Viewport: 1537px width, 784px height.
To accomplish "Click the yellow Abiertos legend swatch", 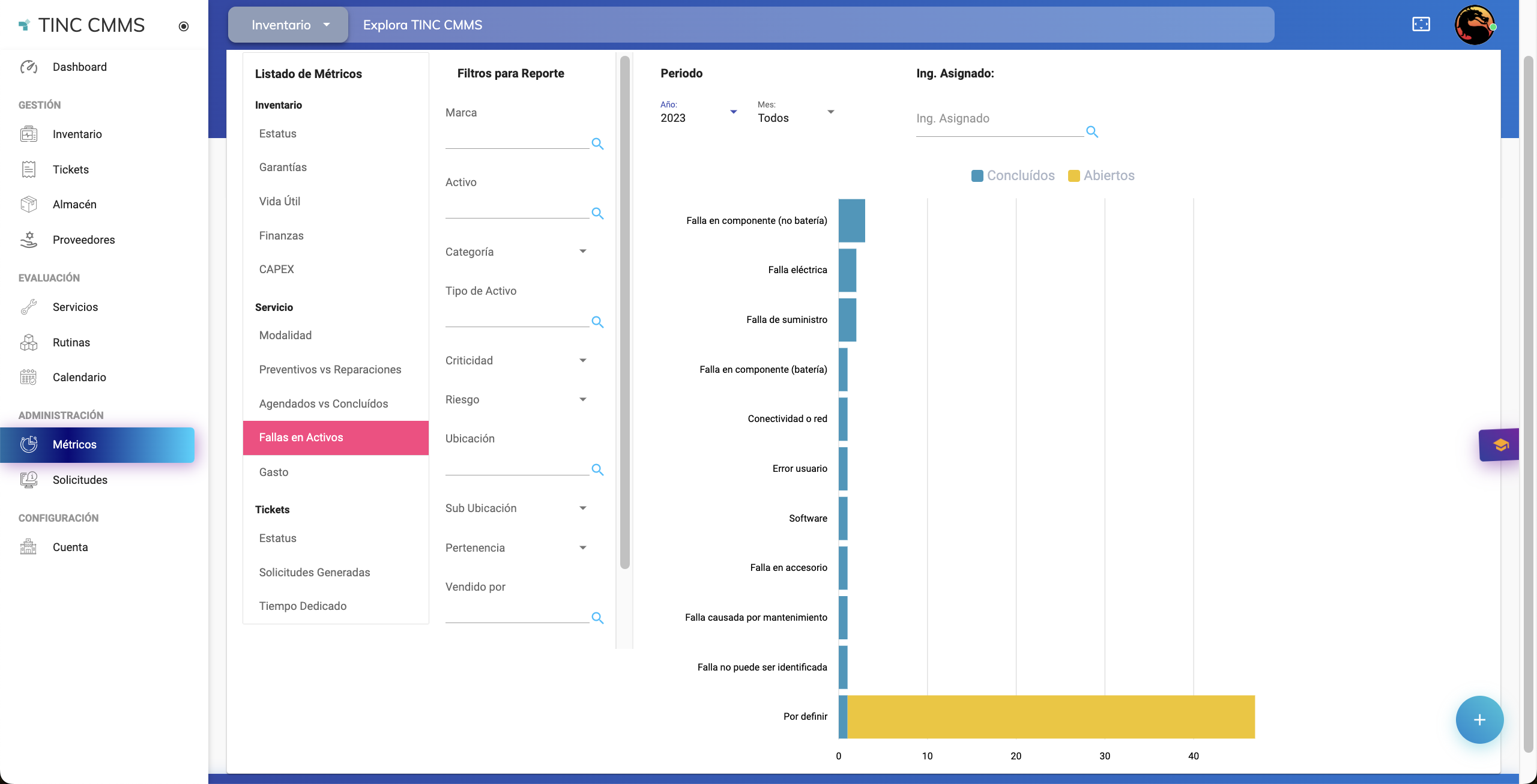I will point(1073,175).
